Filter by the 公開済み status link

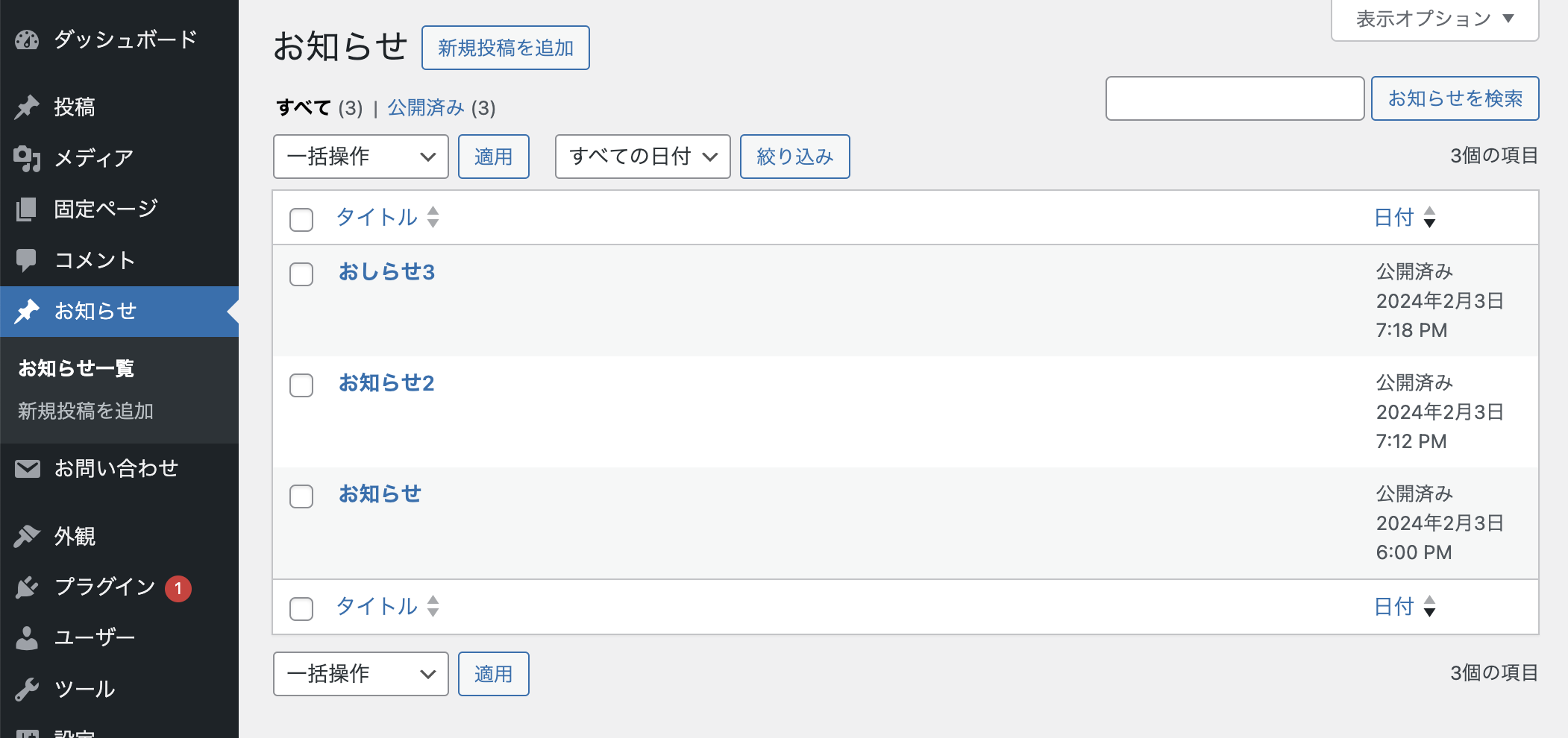coord(426,108)
